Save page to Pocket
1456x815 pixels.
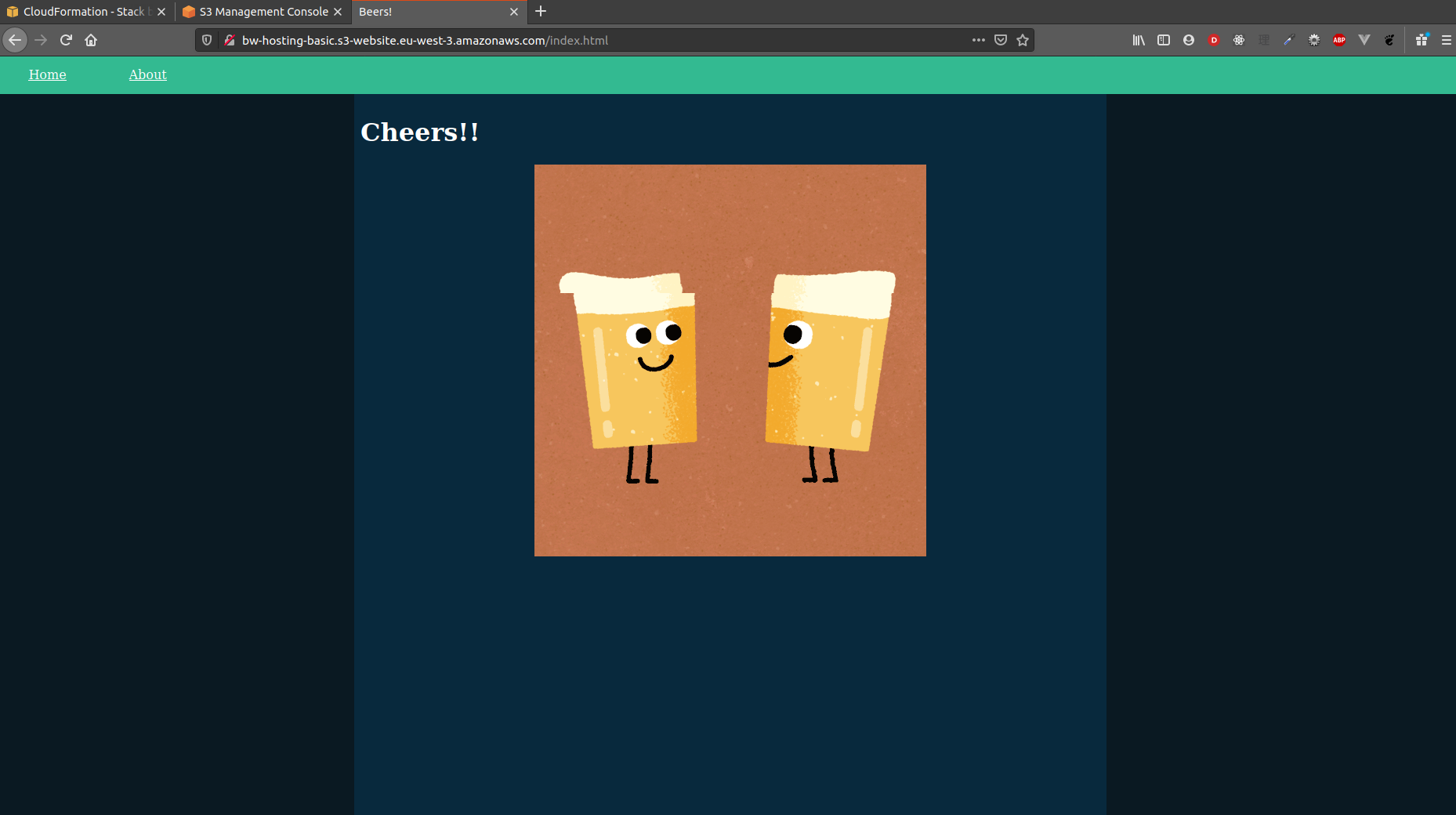coord(1001,40)
